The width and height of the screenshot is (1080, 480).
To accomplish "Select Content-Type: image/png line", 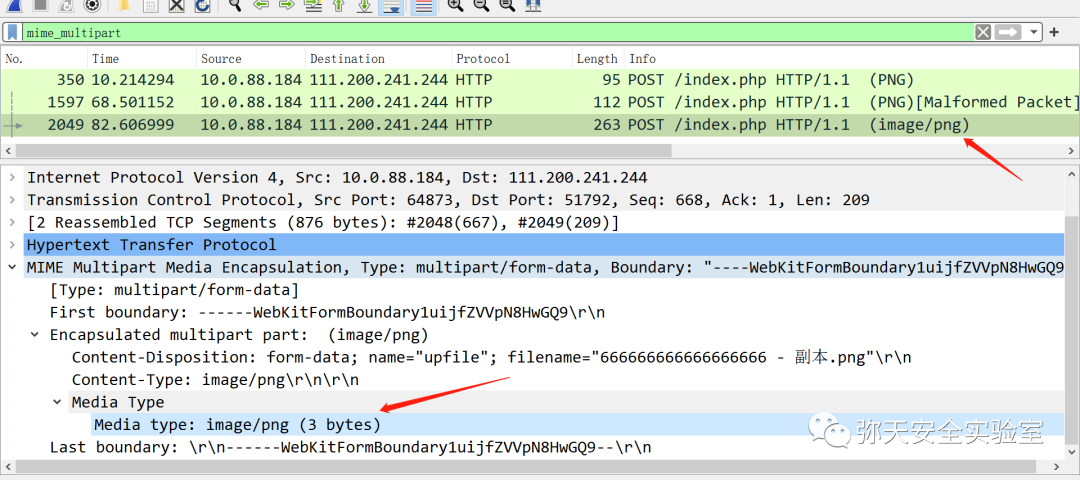I will tap(215, 379).
